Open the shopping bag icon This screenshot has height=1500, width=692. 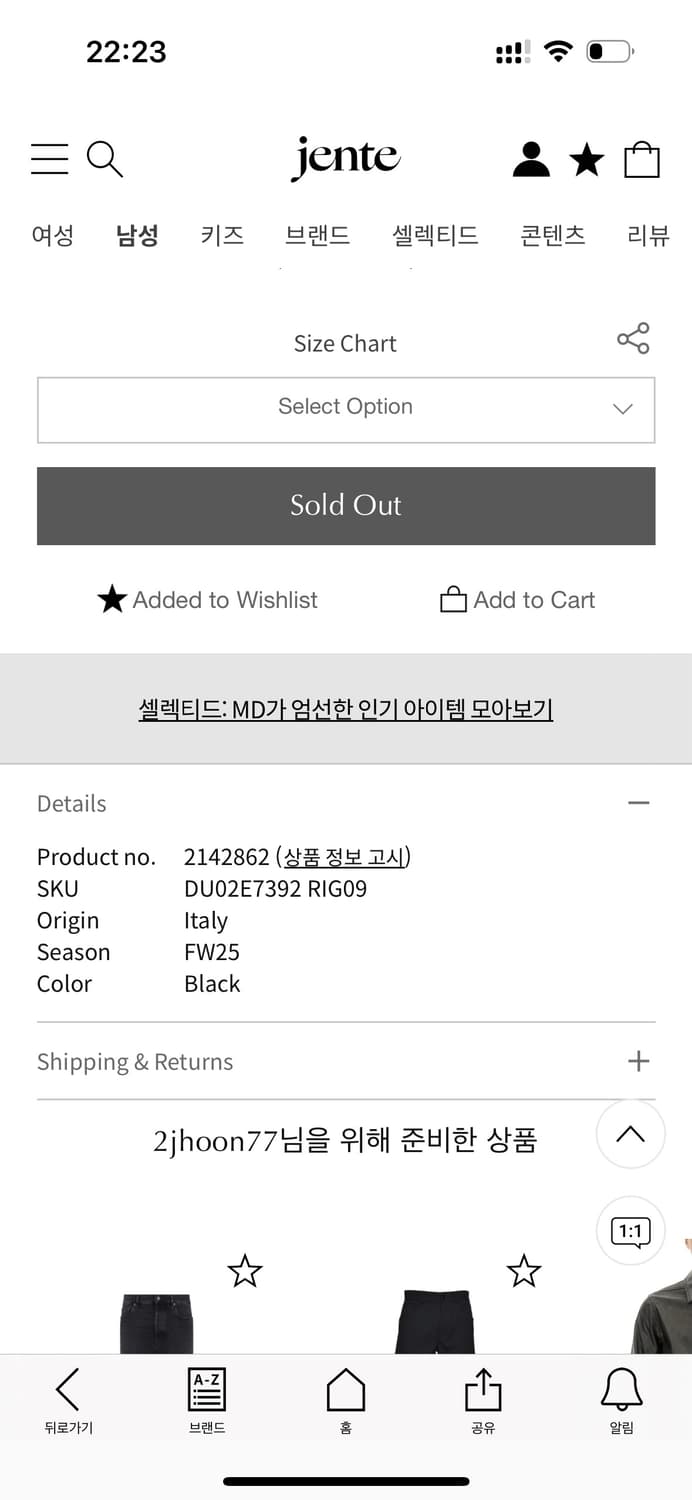(x=641, y=158)
